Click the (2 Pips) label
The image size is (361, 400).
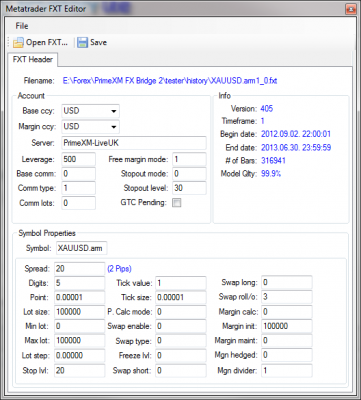(x=119, y=269)
